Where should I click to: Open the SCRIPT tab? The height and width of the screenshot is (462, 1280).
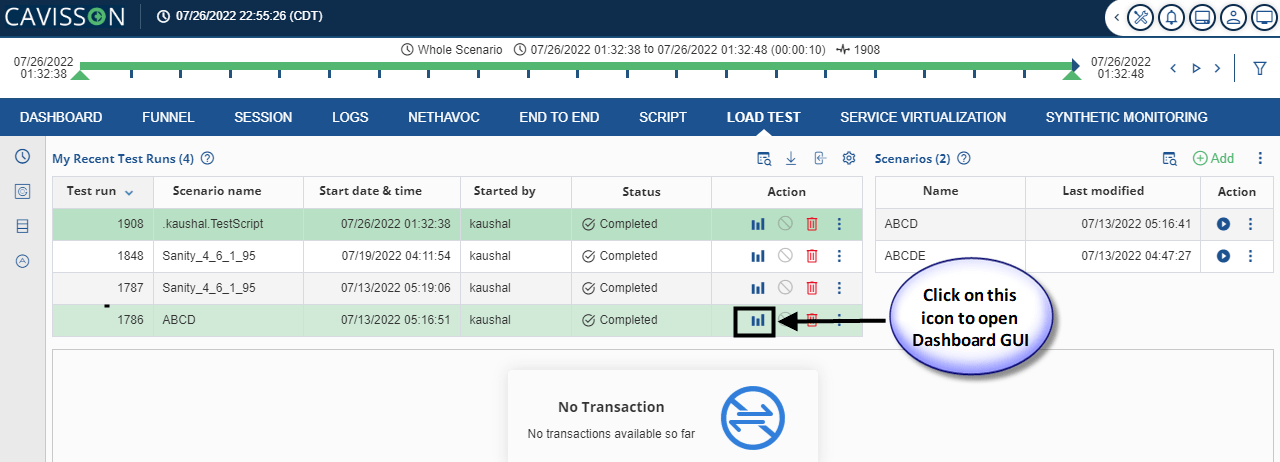tap(663, 117)
